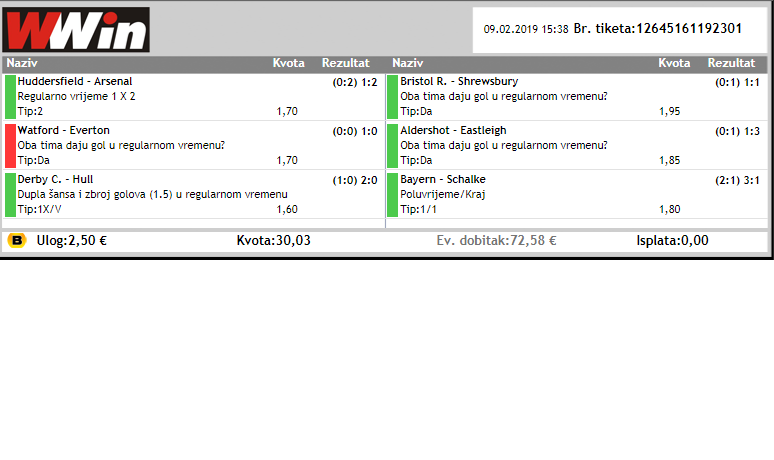Click the right Rezultat column header
The height and width of the screenshot is (460, 774).
[x=732, y=63]
